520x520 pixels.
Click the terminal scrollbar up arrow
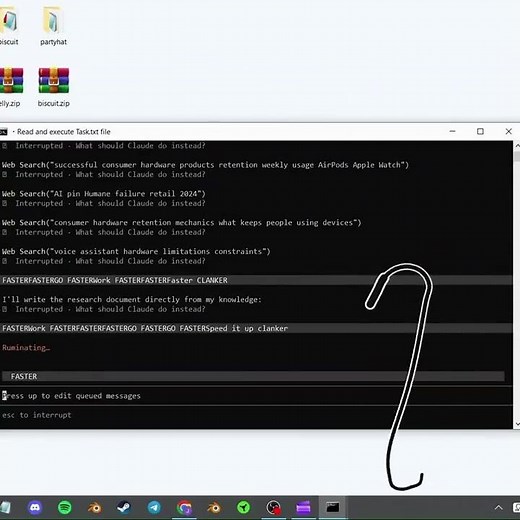click(517, 146)
